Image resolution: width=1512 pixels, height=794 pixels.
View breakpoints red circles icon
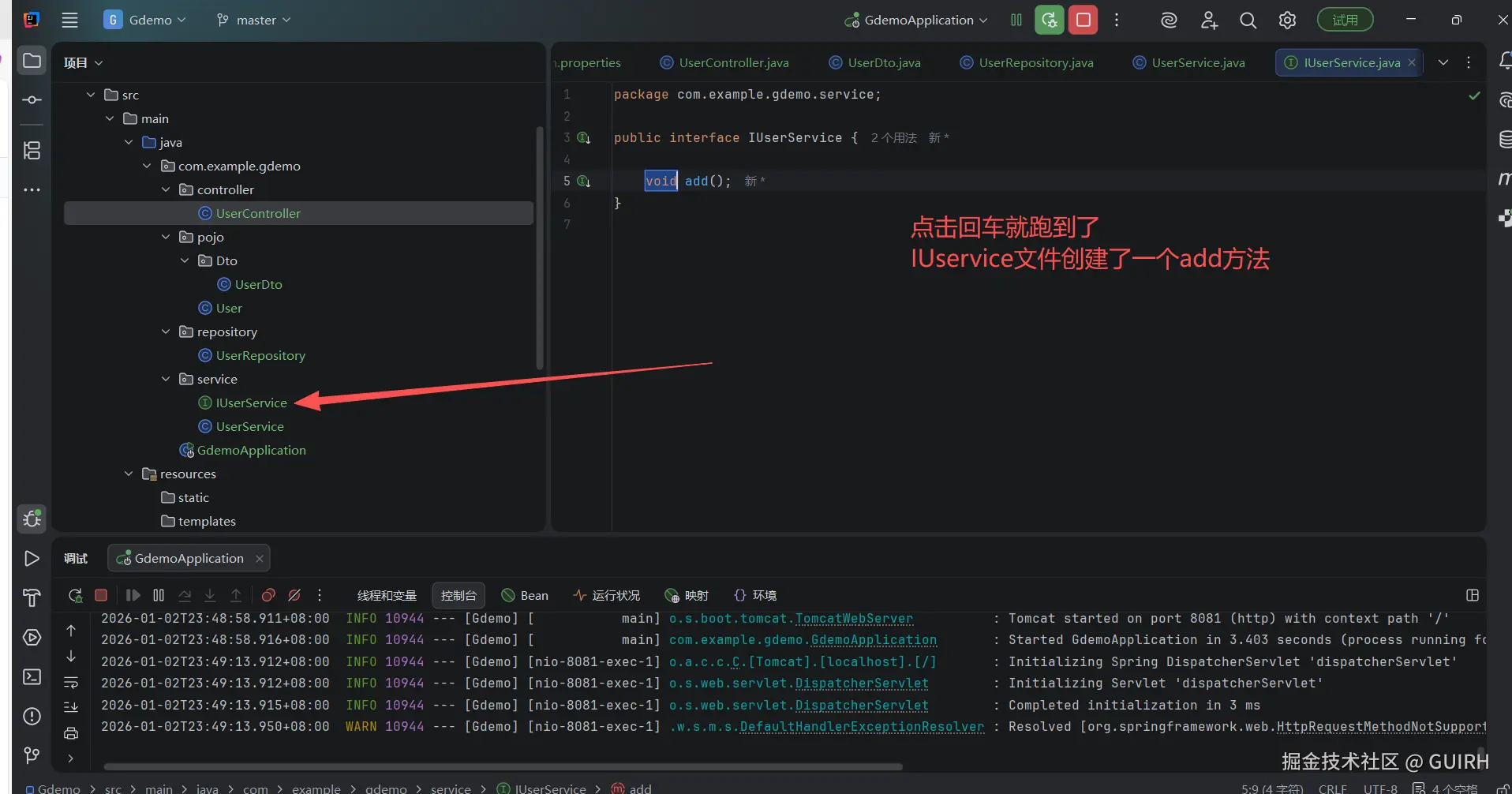tap(268, 595)
